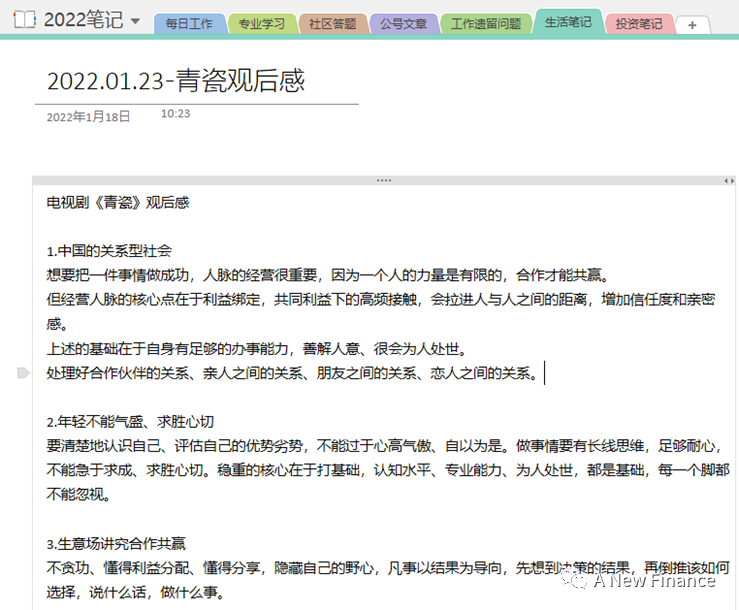Click the page title 2022.01.23-青瓷观后感

point(176,81)
